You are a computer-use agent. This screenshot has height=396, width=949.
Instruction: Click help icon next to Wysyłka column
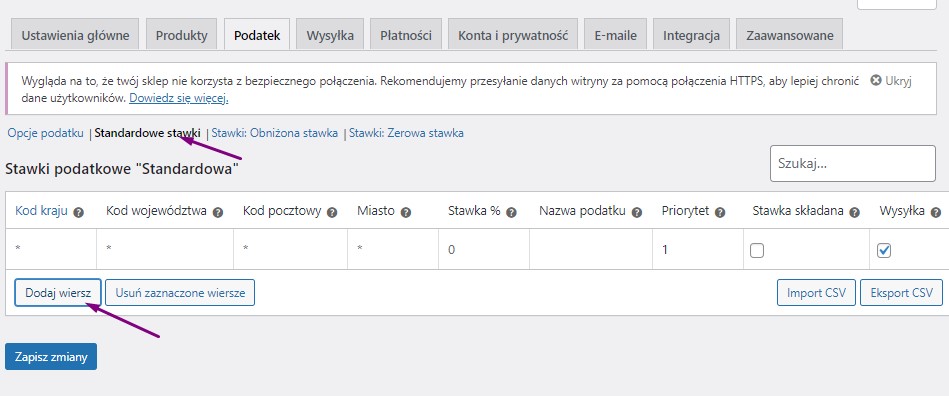(936, 213)
